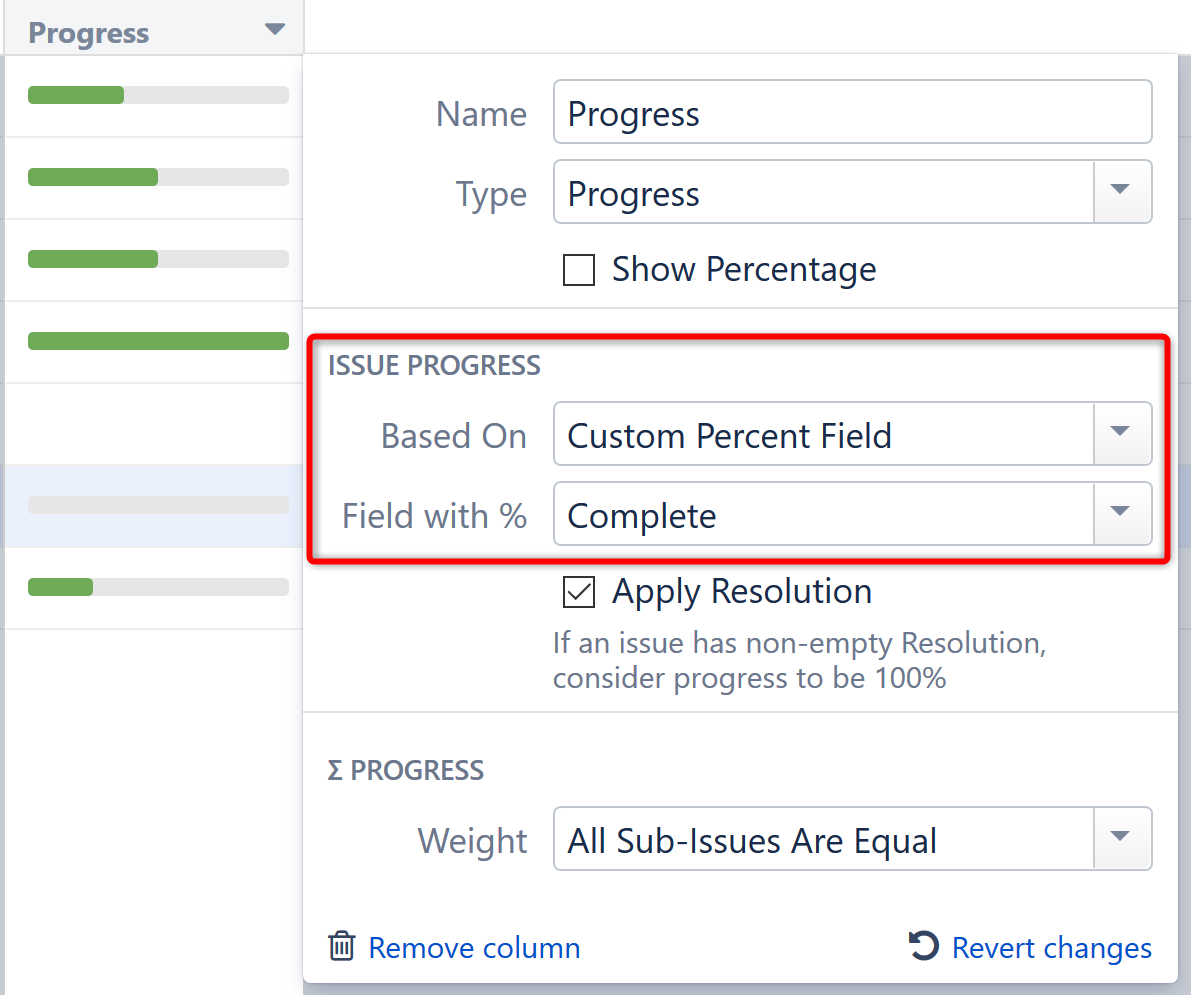This screenshot has height=995, width=1191.
Task: Click the Weight dropdown arrow button
Action: click(1123, 839)
